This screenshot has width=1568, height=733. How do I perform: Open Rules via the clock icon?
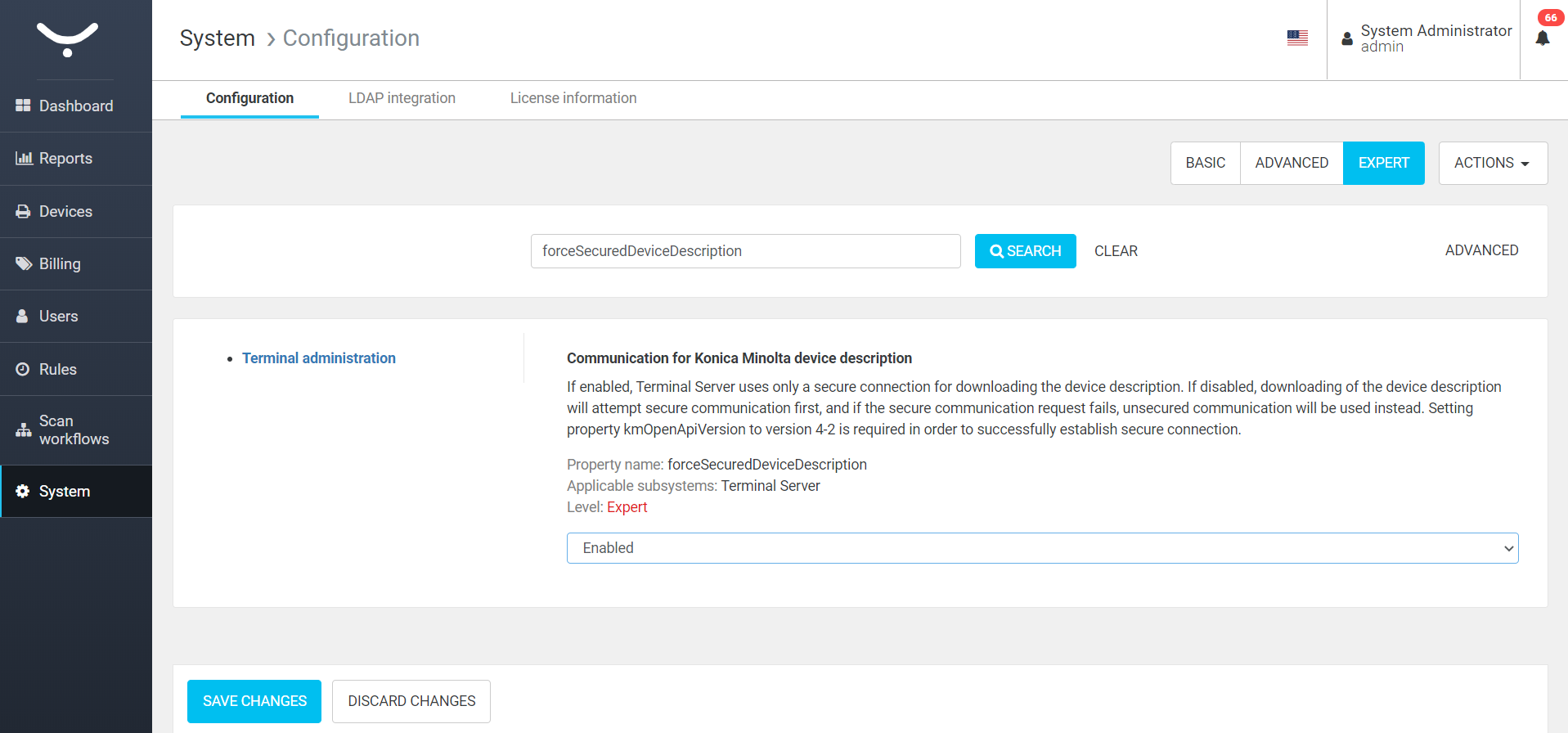(23, 369)
